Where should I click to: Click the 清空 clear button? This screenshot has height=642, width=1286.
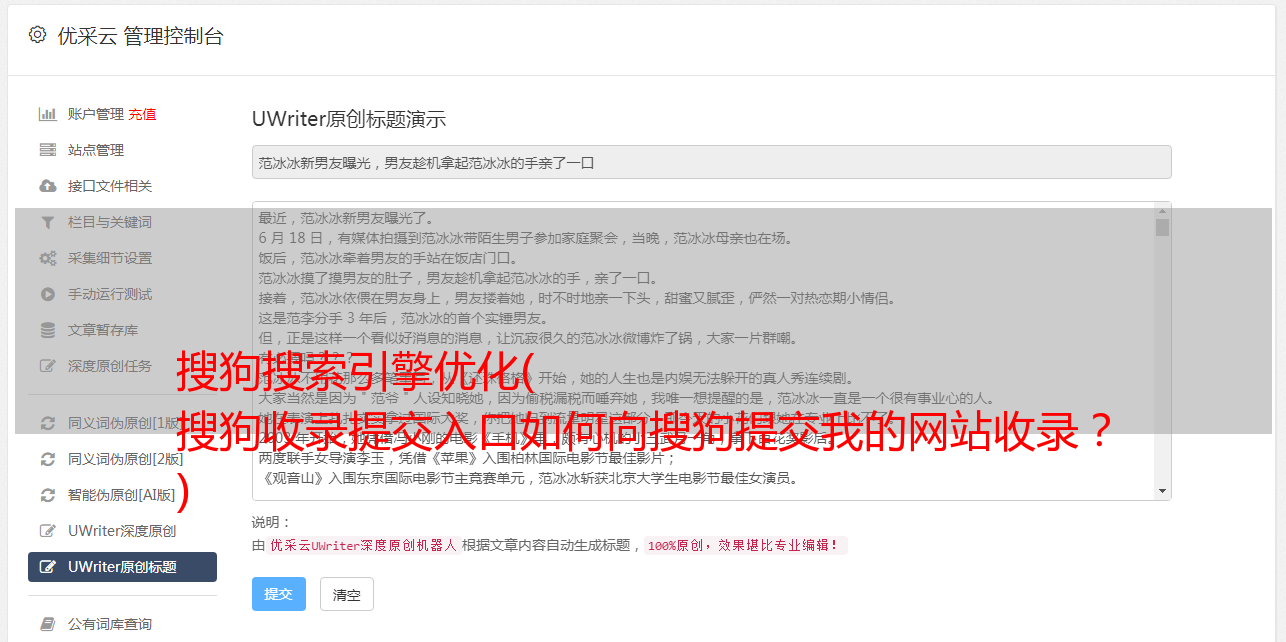(x=347, y=594)
